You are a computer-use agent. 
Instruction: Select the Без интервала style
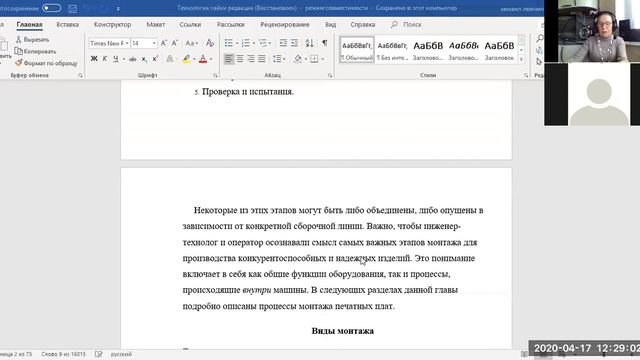point(392,50)
